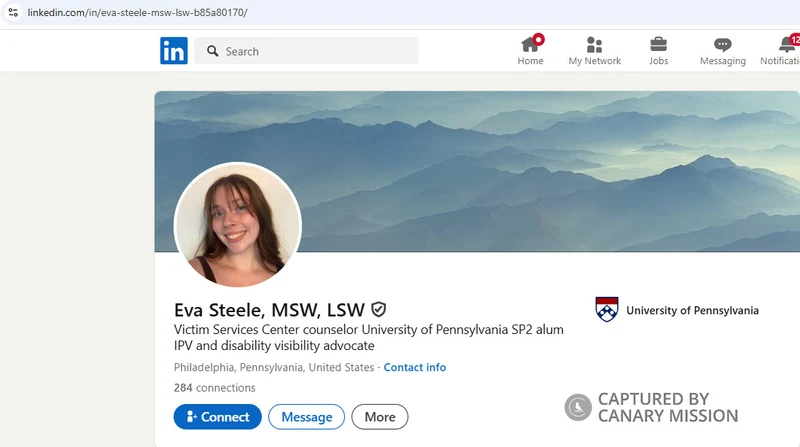Screen dimensions: 800x447
Task: Open the University of Pennsylvania link
Action: click(692, 310)
